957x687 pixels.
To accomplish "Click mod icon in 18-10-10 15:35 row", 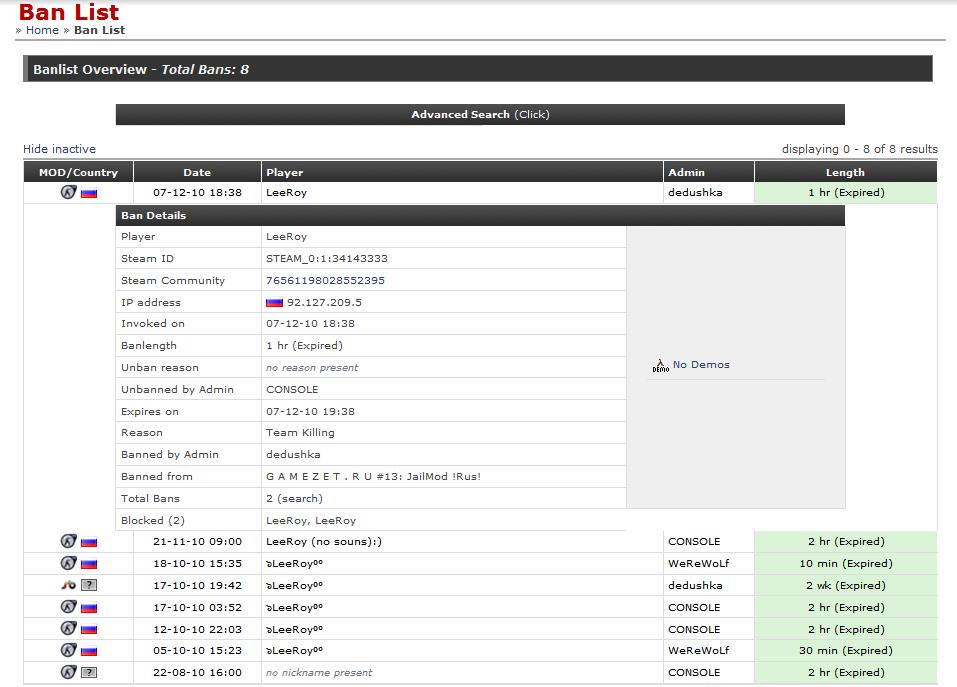I will point(68,563).
